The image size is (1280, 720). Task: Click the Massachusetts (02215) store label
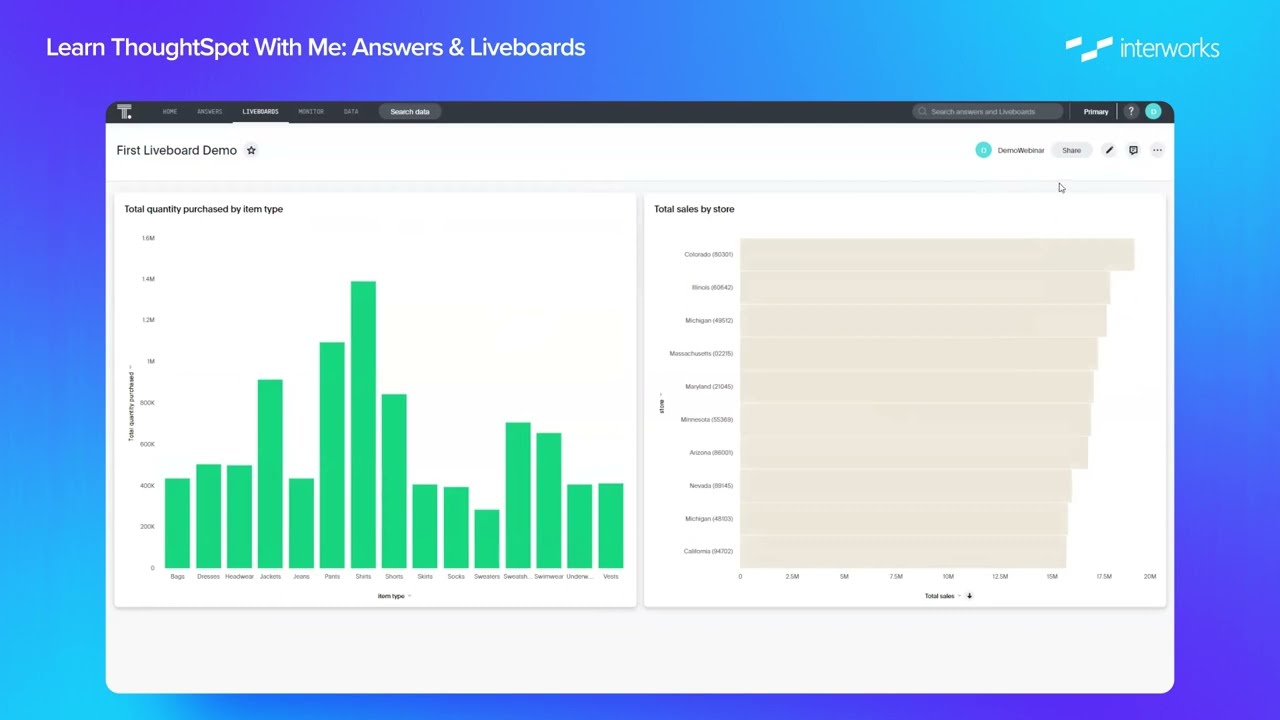[701, 353]
